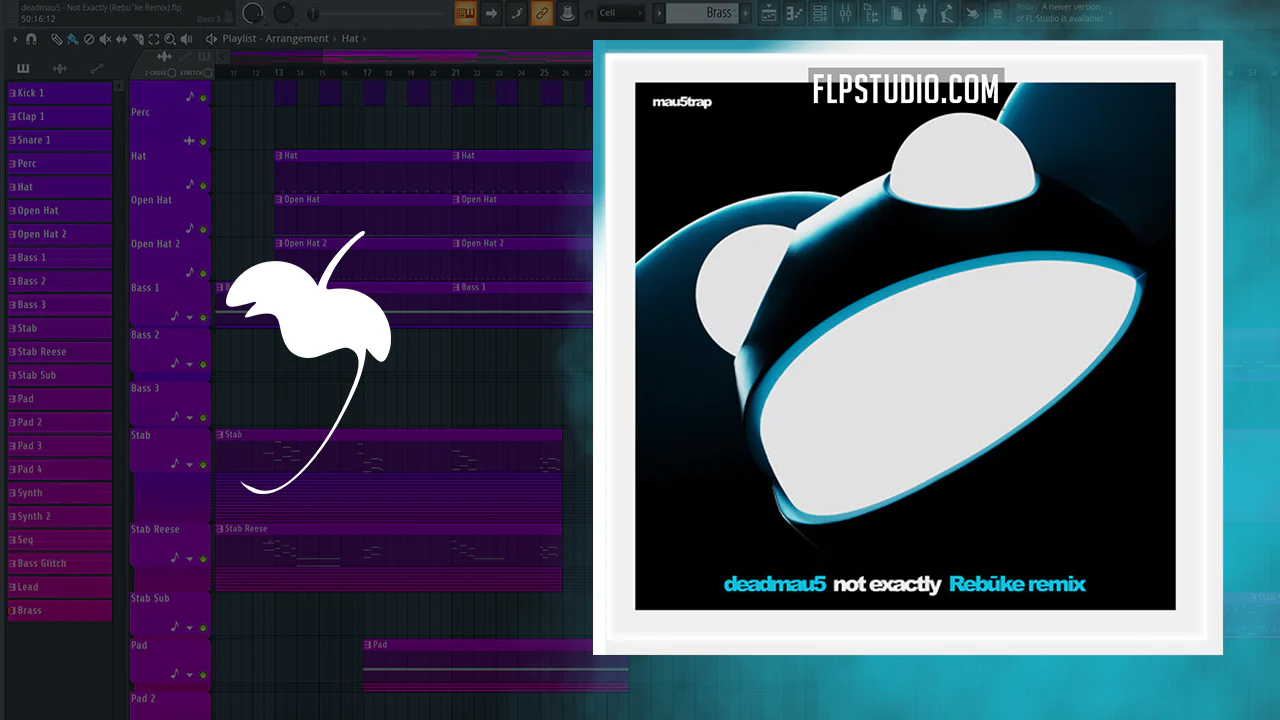
Task: Select the Snare 1 pattern in picker
Action: coord(60,140)
